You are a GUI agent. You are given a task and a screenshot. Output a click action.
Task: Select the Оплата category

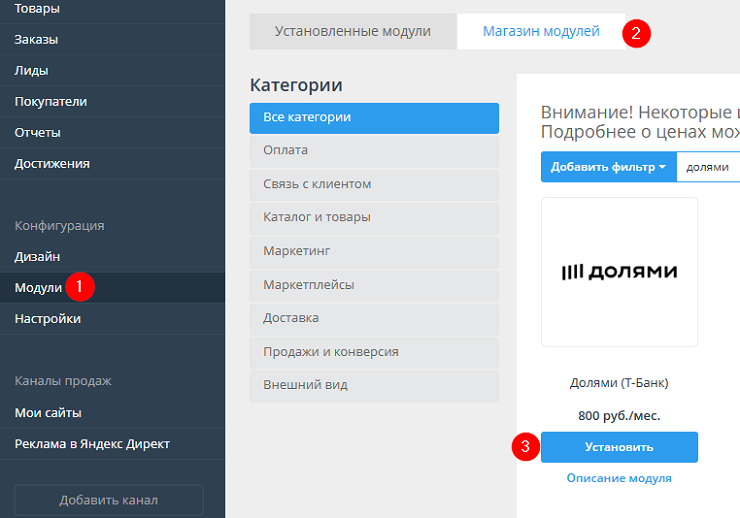pos(373,151)
